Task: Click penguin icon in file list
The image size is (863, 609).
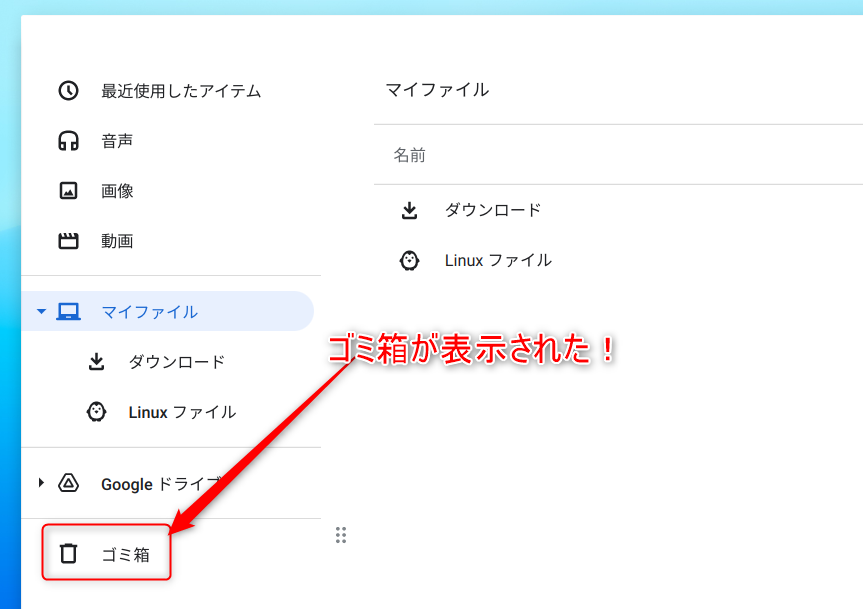Action: [409, 260]
